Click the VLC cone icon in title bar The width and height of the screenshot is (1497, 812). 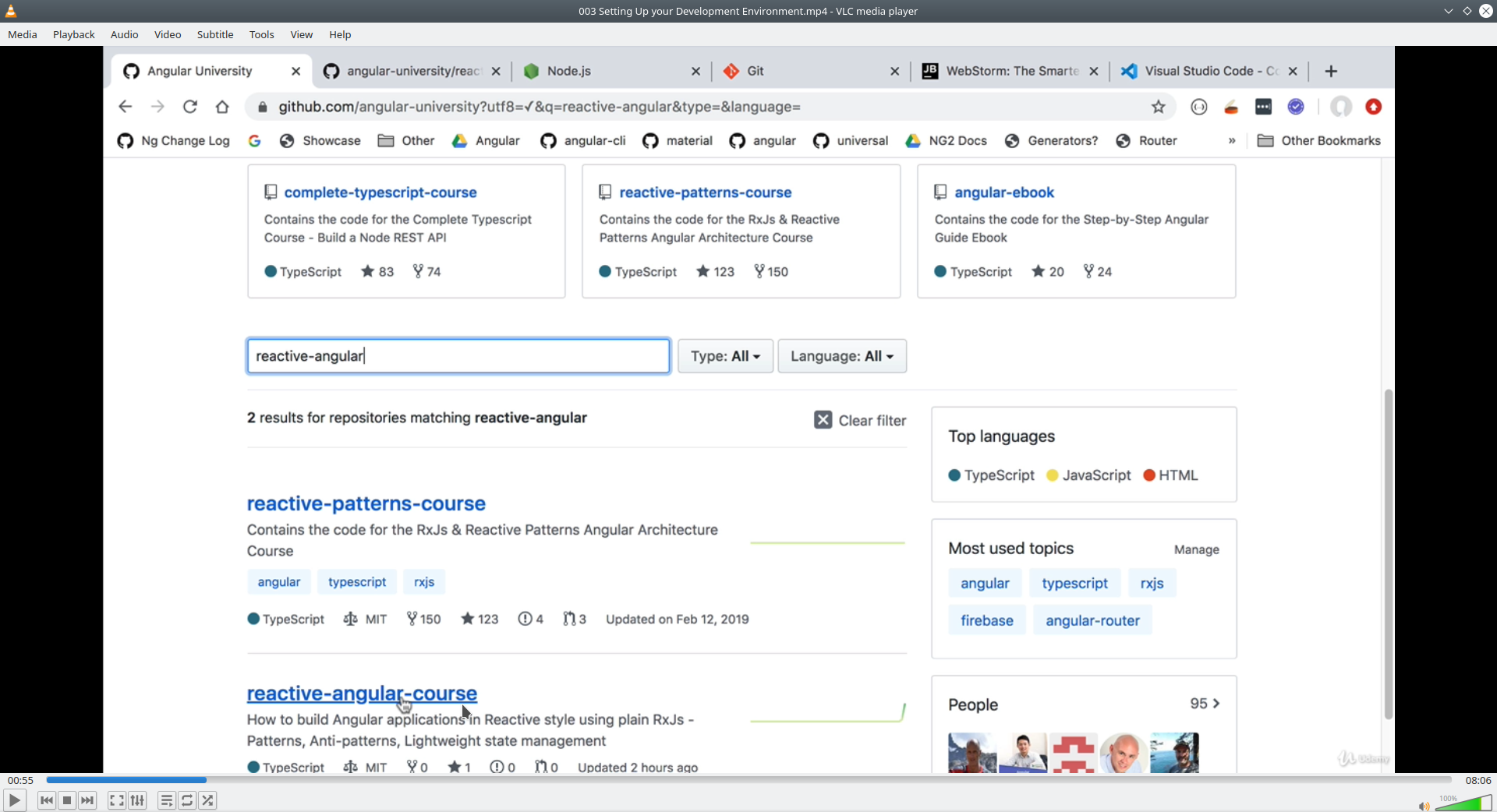point(11,11)
